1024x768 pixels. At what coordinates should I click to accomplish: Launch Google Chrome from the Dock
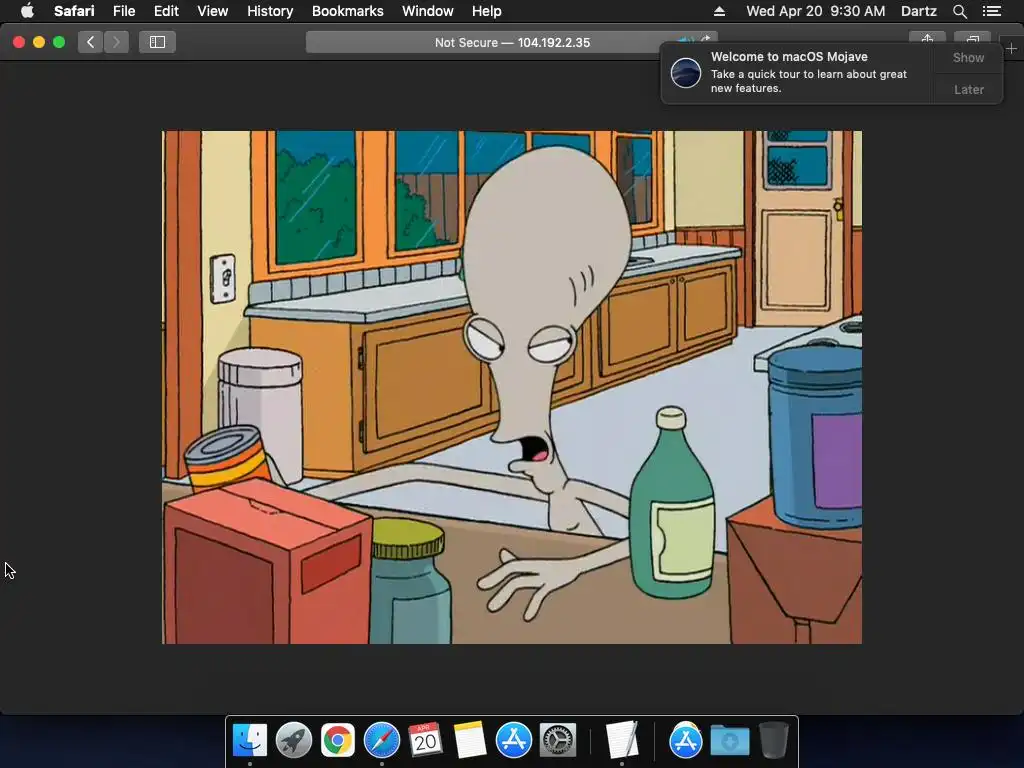point(337,740)
